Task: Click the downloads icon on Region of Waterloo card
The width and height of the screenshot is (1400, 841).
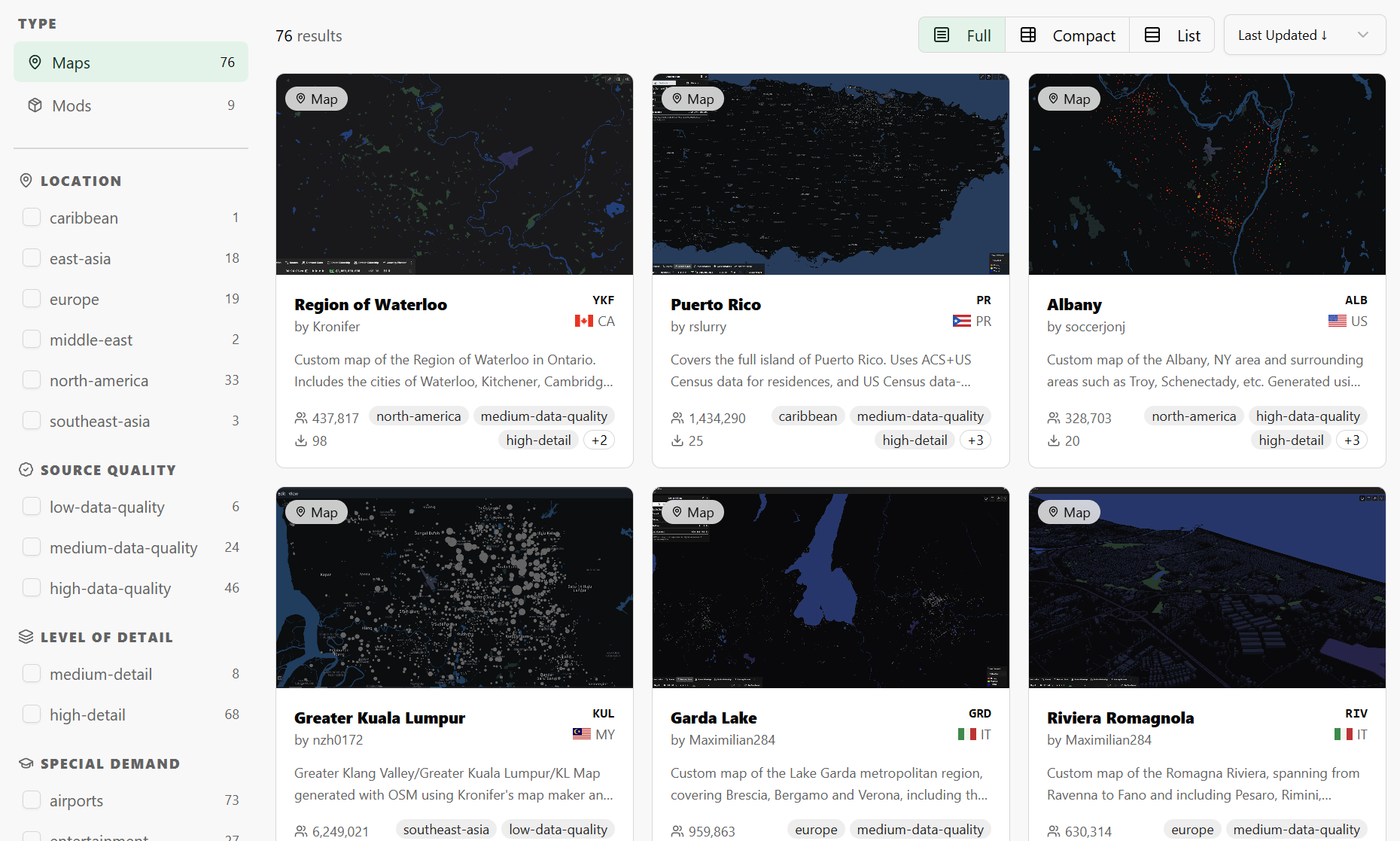Action: point(300,441)
